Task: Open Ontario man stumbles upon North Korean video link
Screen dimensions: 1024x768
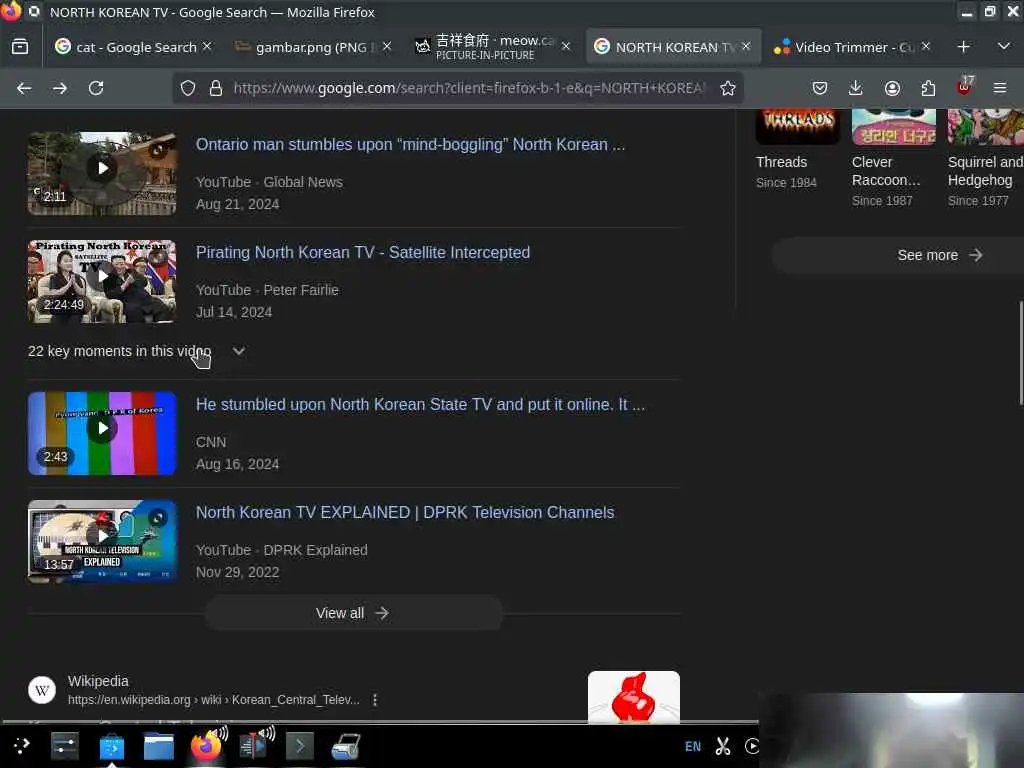Action: [410, 144]
